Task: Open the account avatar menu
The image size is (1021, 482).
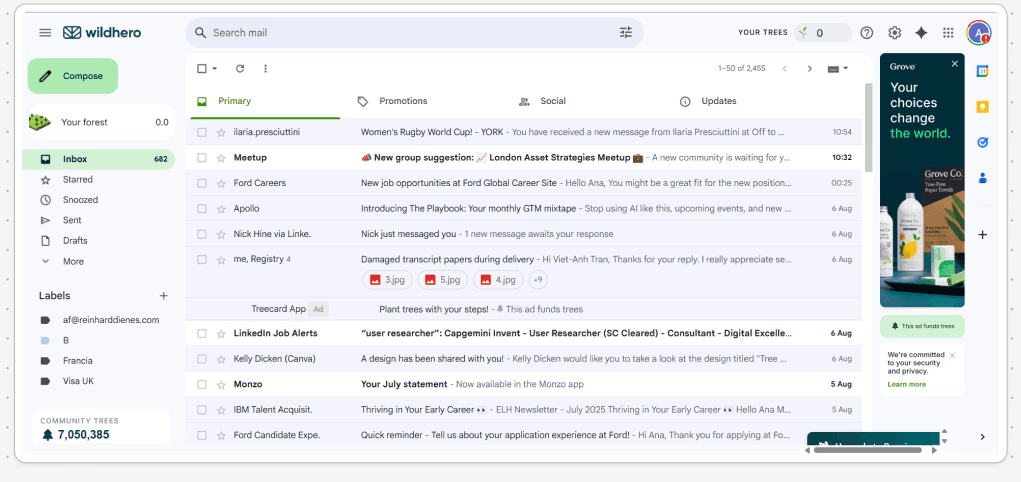Action: (x=979, y=33)
